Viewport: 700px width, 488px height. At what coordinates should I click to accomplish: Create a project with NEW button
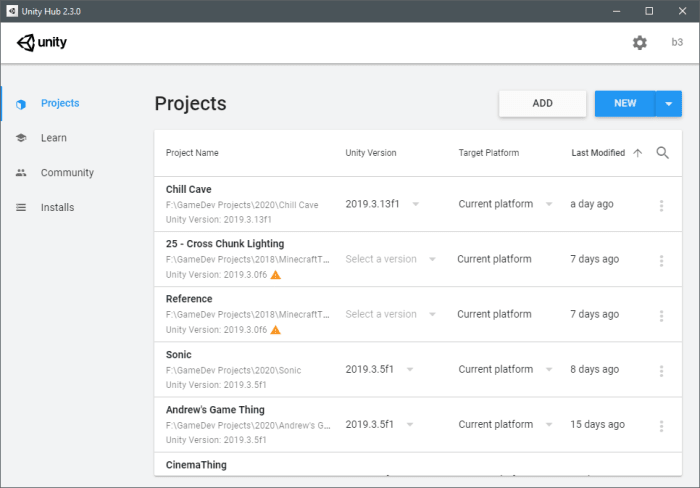click(x=625, y=104)
